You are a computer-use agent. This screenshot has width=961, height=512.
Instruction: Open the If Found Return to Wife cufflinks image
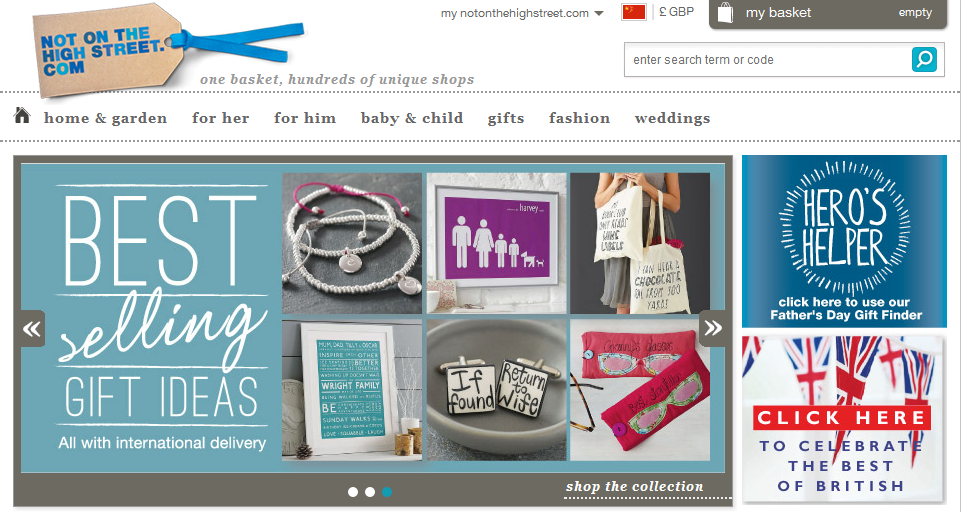pyautogui.click(x=496, y=389)
